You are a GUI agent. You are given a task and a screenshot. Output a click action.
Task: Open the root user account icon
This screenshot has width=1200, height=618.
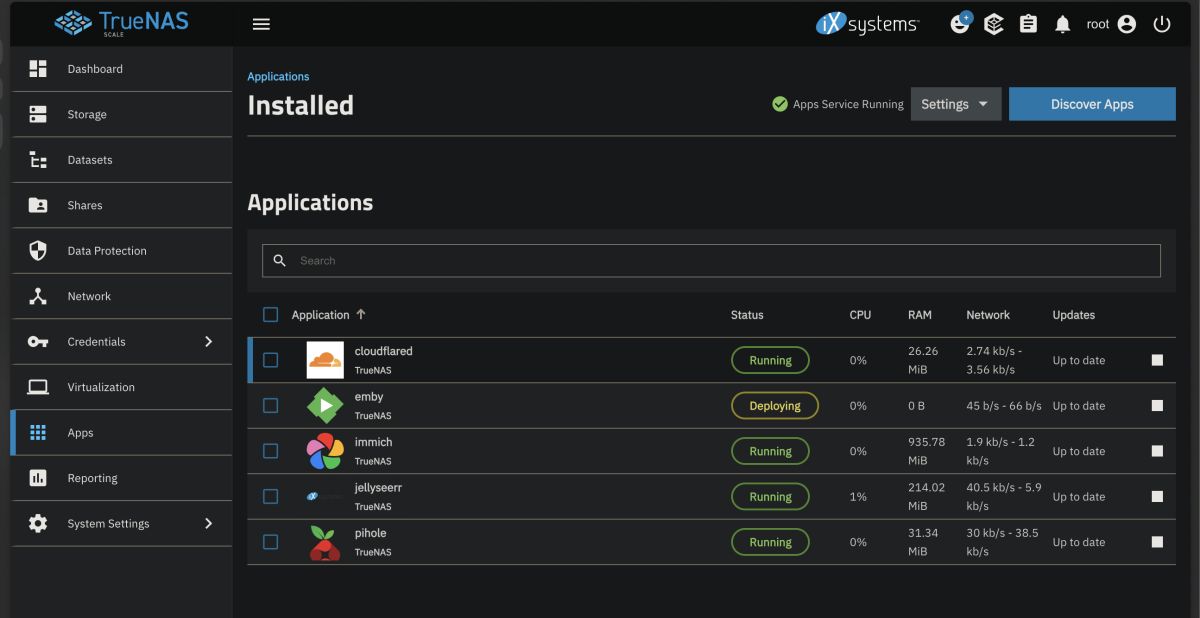[1127, 24]
